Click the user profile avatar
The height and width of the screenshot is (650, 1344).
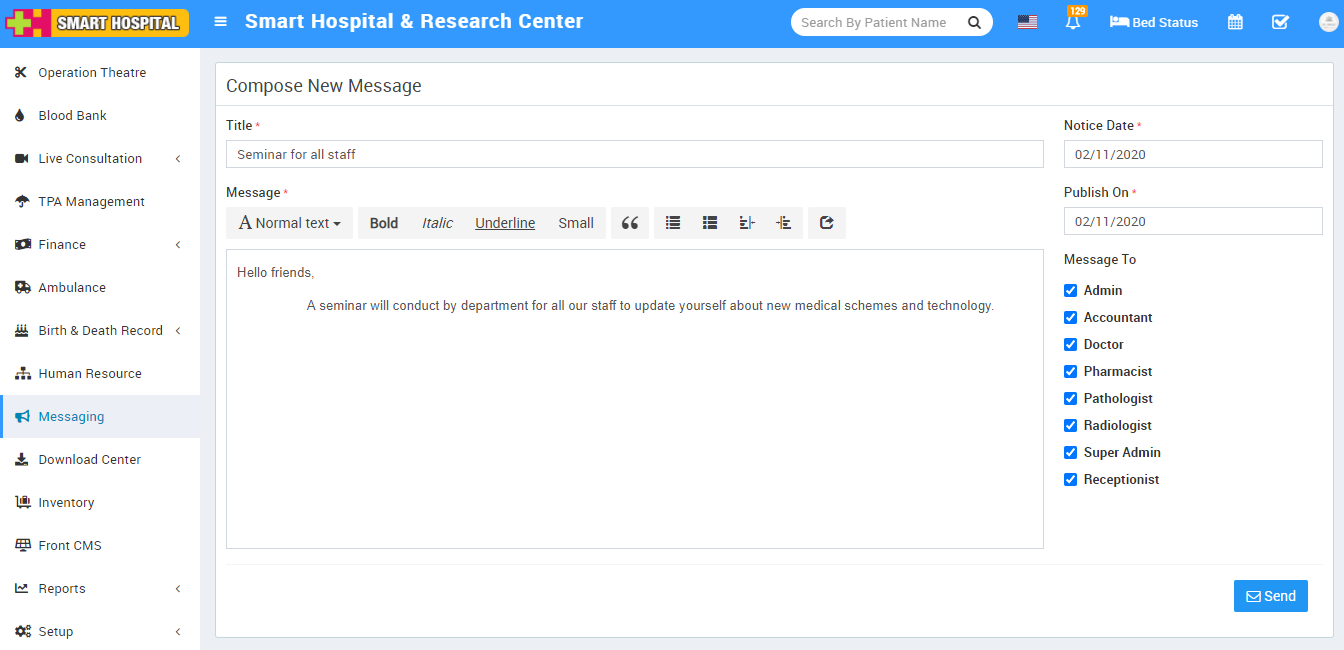[x=1327, y=22]
